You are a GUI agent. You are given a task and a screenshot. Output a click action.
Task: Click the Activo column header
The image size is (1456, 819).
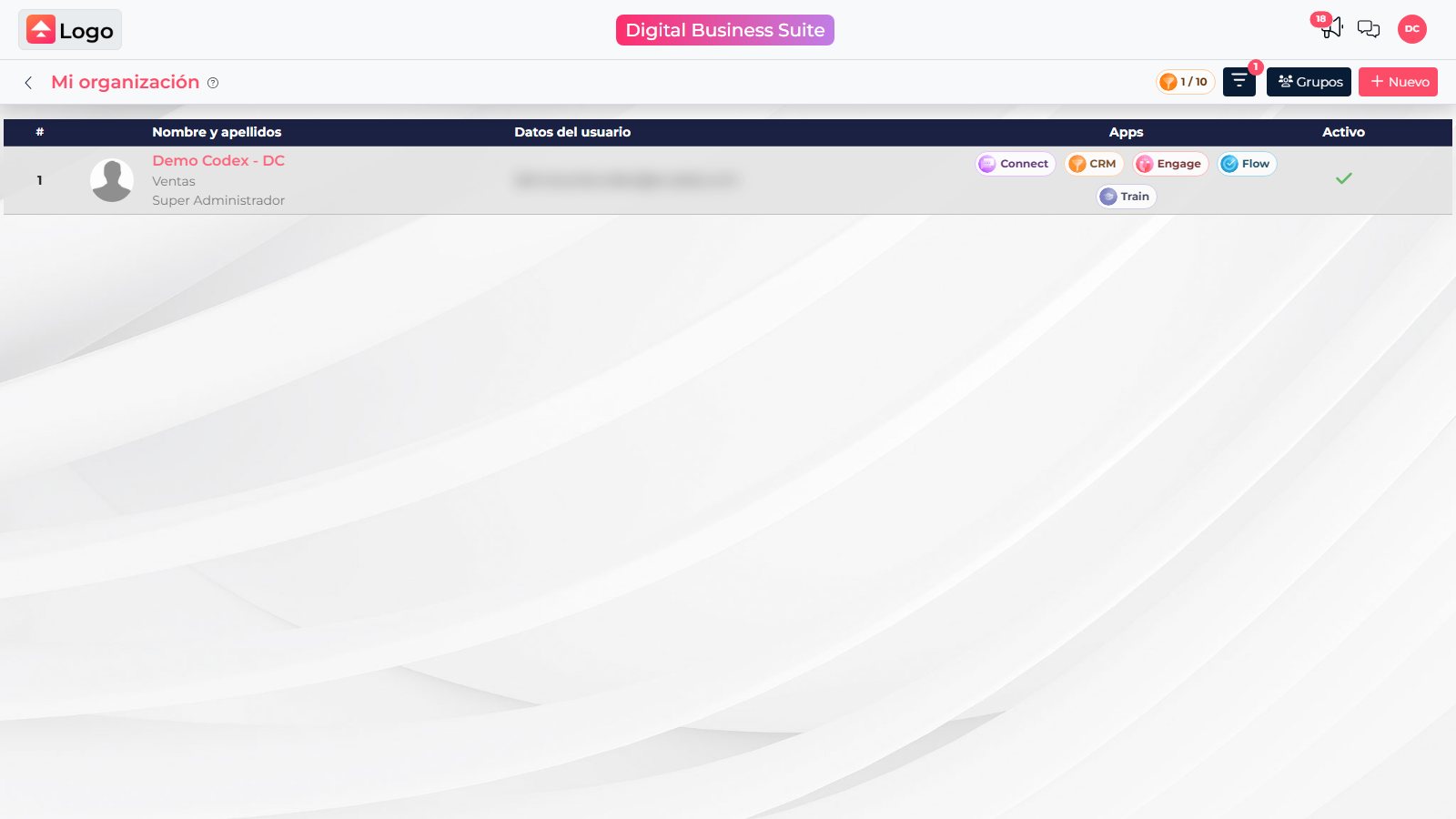click(x=1343, y=132)
